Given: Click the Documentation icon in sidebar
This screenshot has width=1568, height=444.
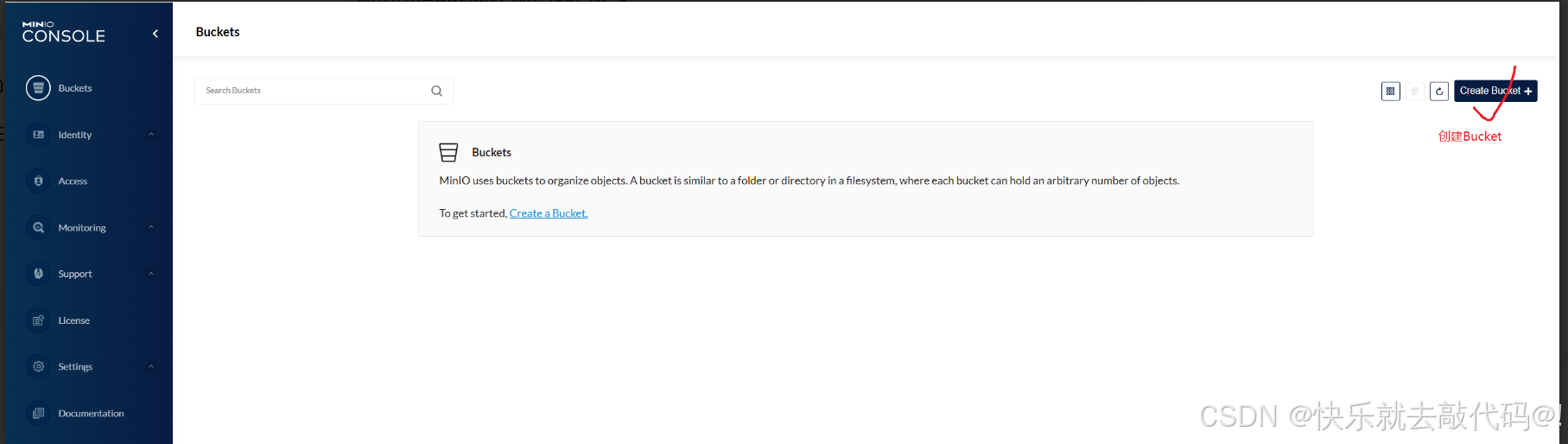Looking at the screenshot, I should coord(38,414).
